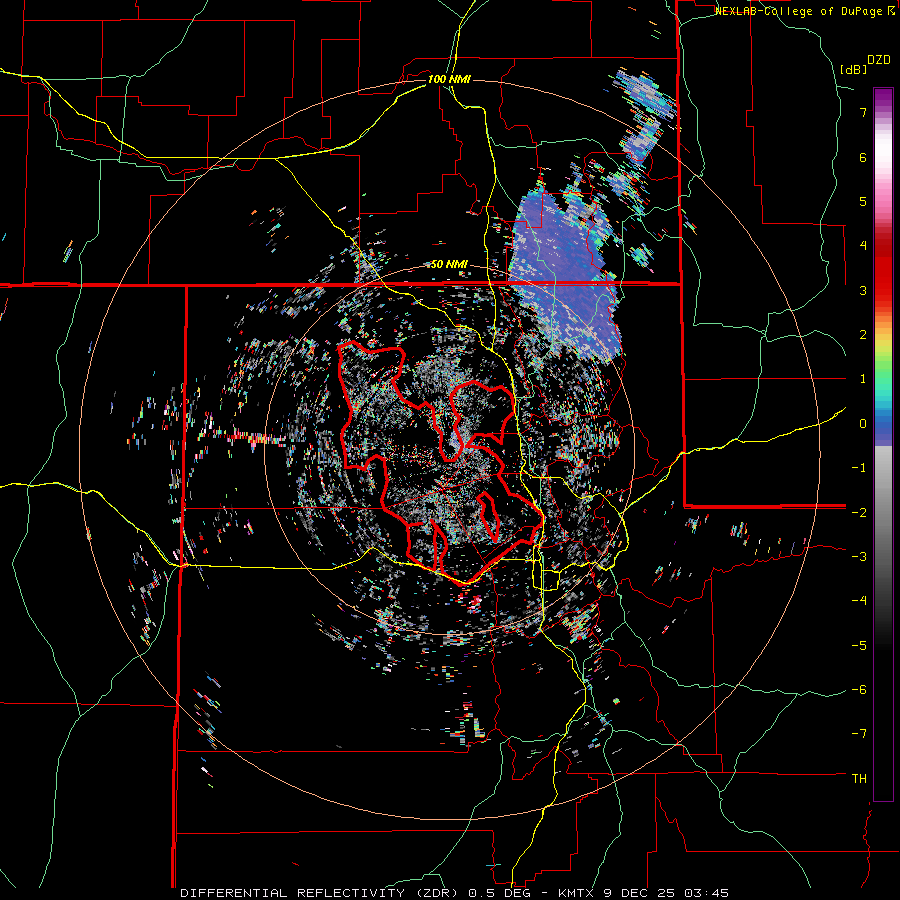The height and width of the screenshot is (900, 900).
Task: Click the -6 value on the color scale
Action: (859, 690)
